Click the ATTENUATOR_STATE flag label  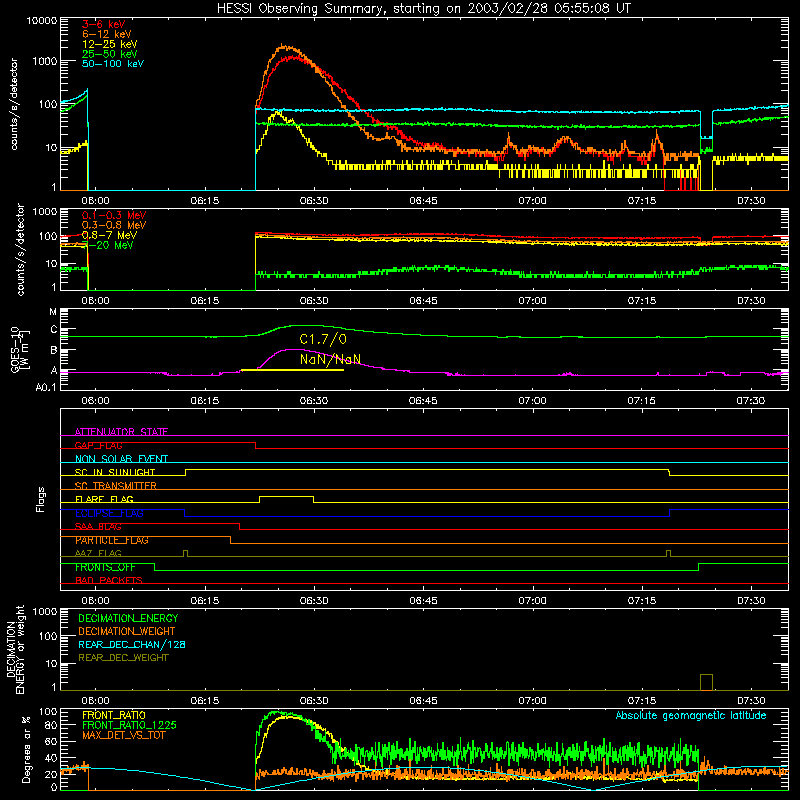pos(121,432)
